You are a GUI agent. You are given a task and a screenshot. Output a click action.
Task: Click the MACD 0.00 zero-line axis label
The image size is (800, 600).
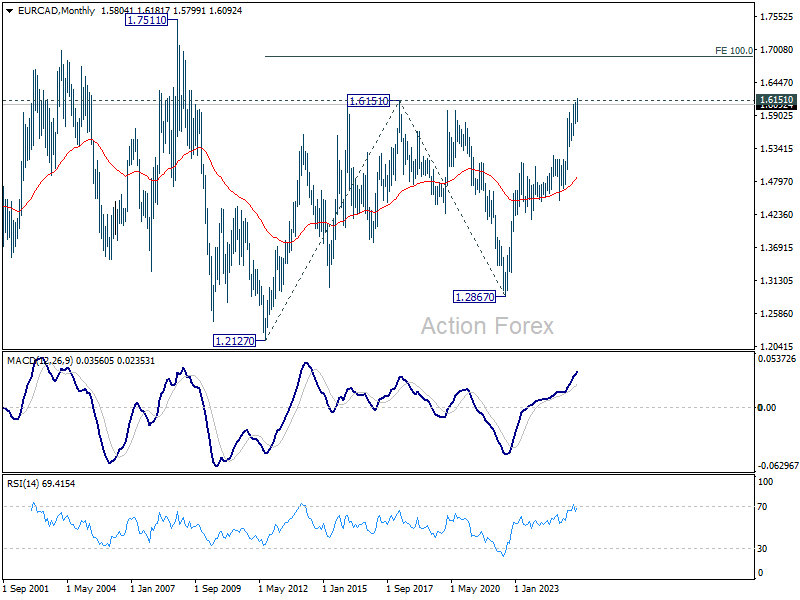click(767, 407)
